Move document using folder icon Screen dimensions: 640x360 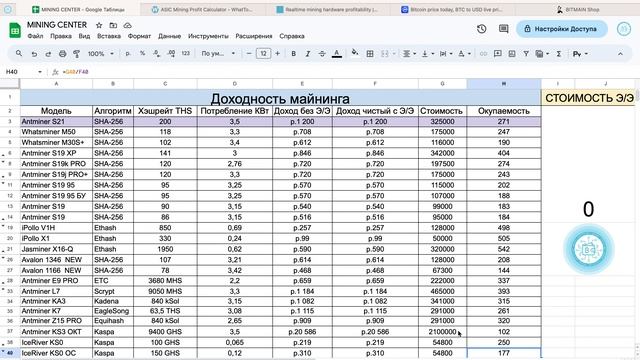(x=113, y=25)
